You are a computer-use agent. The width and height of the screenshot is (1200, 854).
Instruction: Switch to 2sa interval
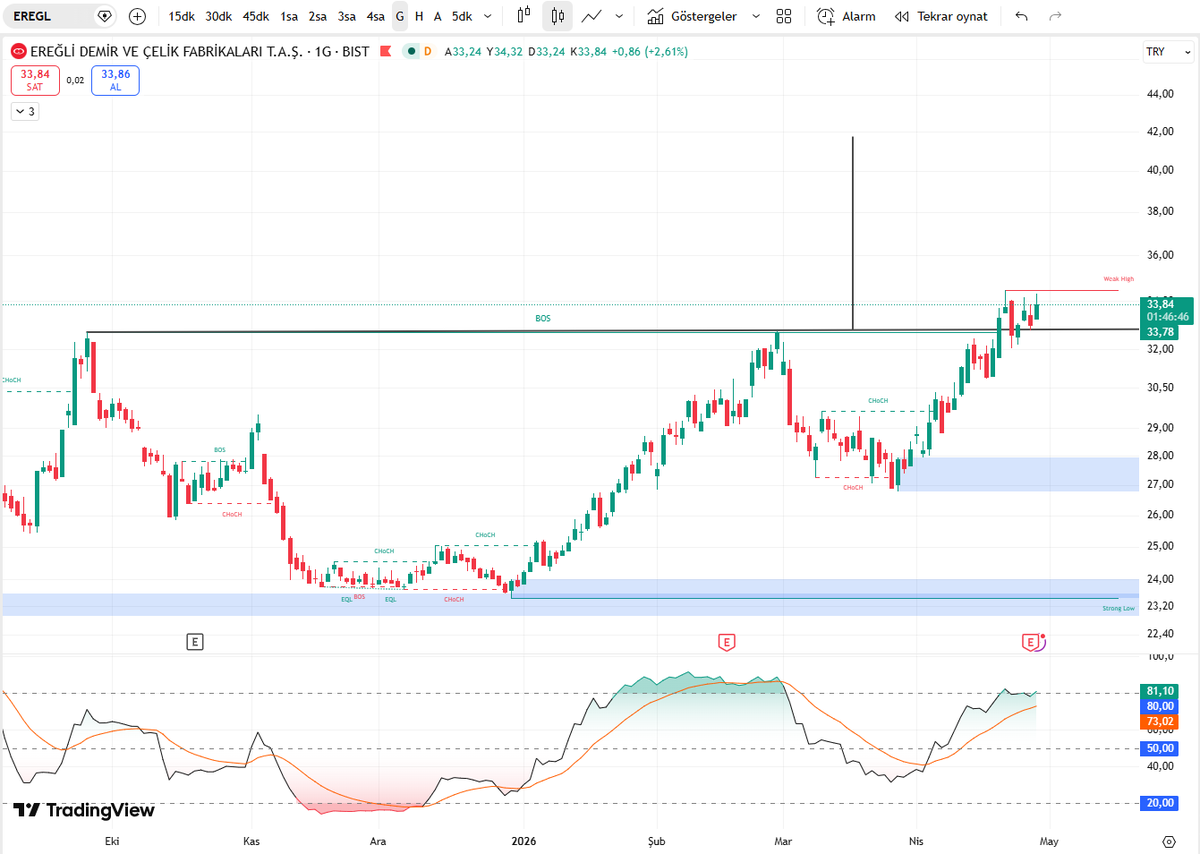point(318,16)
